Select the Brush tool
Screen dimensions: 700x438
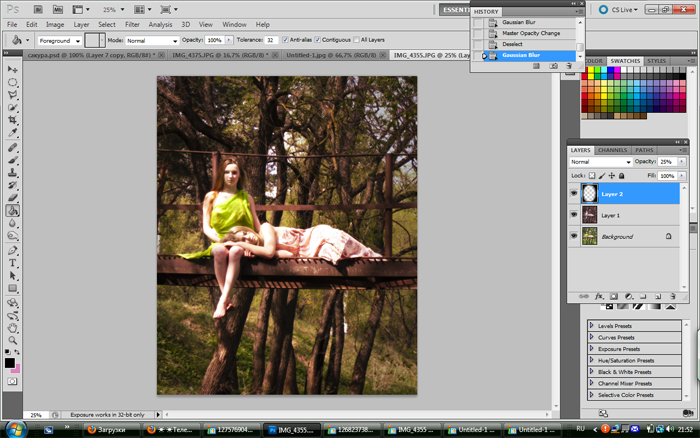click(12, 160)
